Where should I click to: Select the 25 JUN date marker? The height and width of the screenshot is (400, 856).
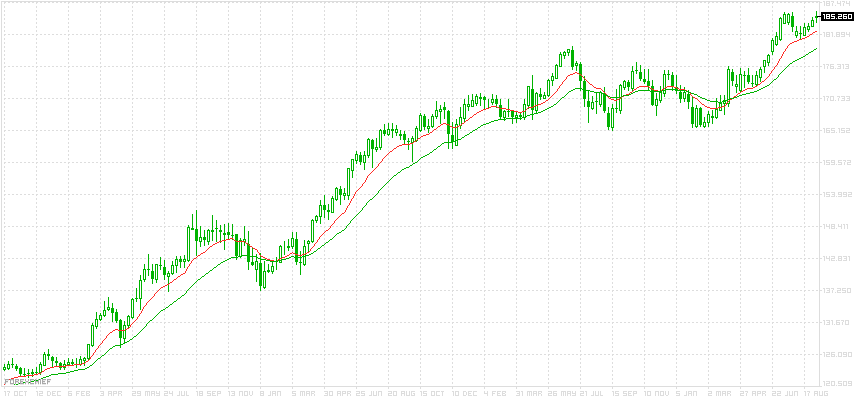click(x=371, y=394)
